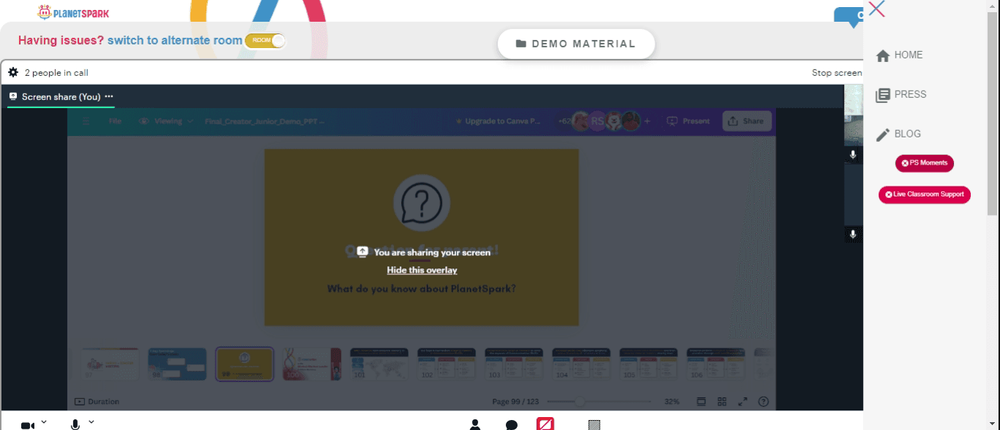Click the 32% zoom value
Image resolution: width=1000 pixels, height=430 pixels.
click(x=672, y=401)
